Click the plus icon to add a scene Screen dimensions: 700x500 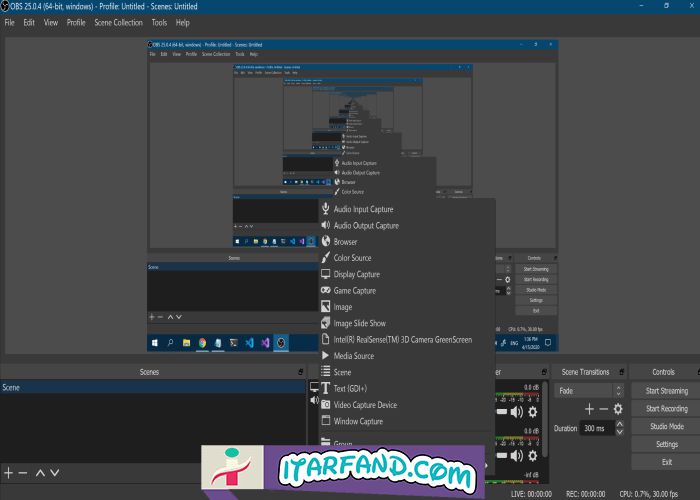click(8, 472)
